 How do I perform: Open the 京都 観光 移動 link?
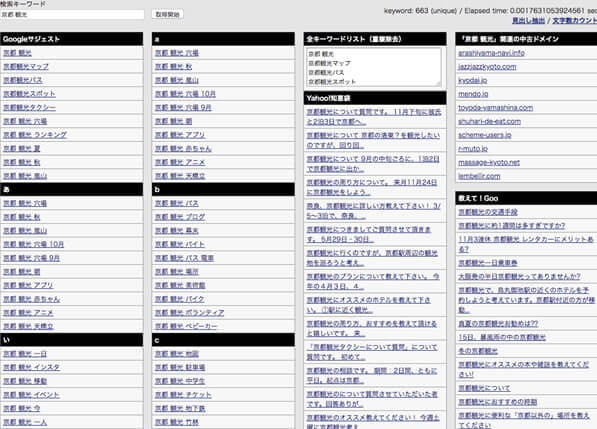click(x=25, y=381)
